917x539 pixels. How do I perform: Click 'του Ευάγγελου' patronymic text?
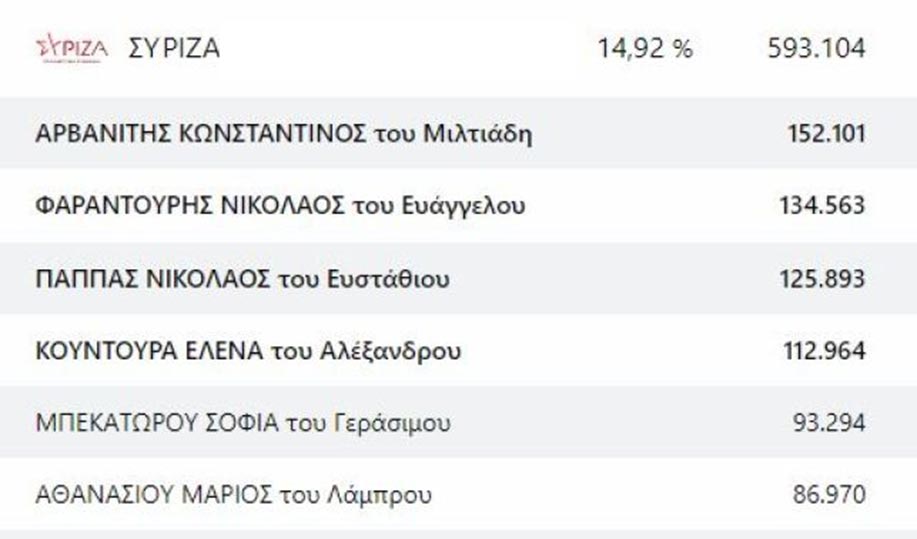point(439,206)
